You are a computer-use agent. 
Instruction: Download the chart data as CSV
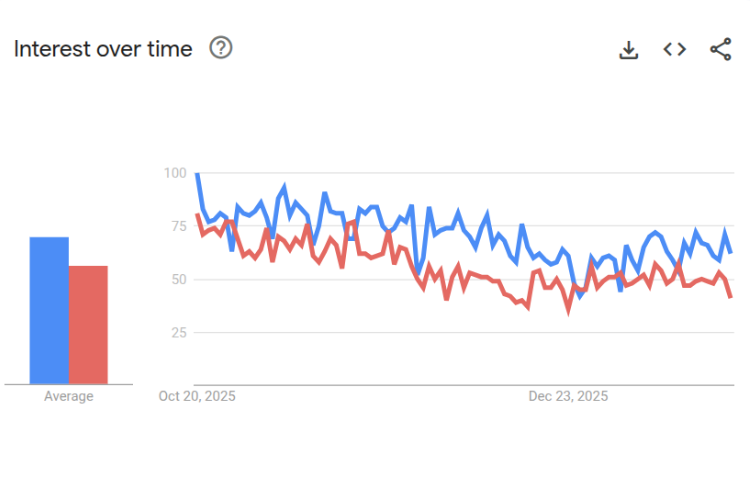click(x=629, y=49)
